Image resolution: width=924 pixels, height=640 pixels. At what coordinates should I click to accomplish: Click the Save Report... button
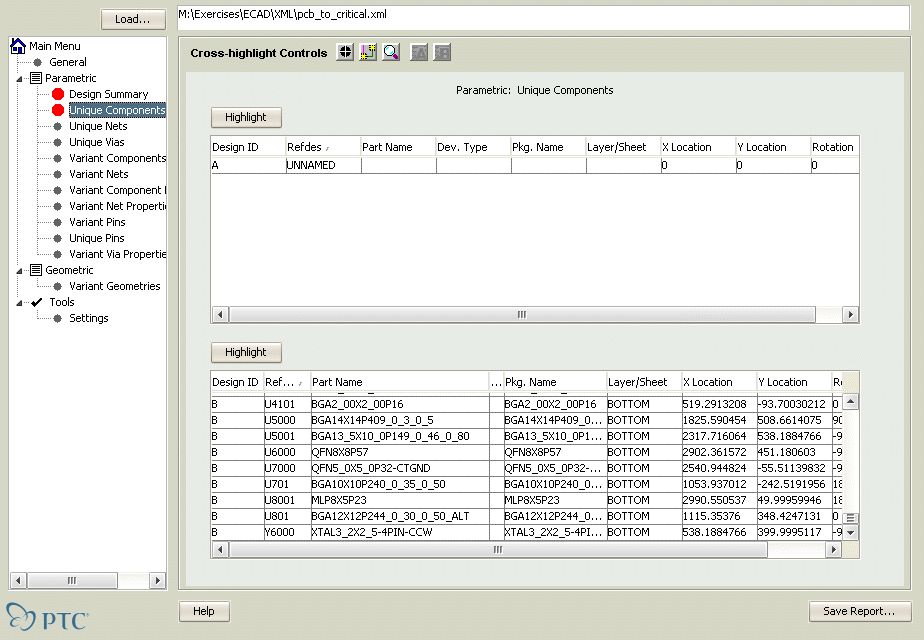point(860,611)
